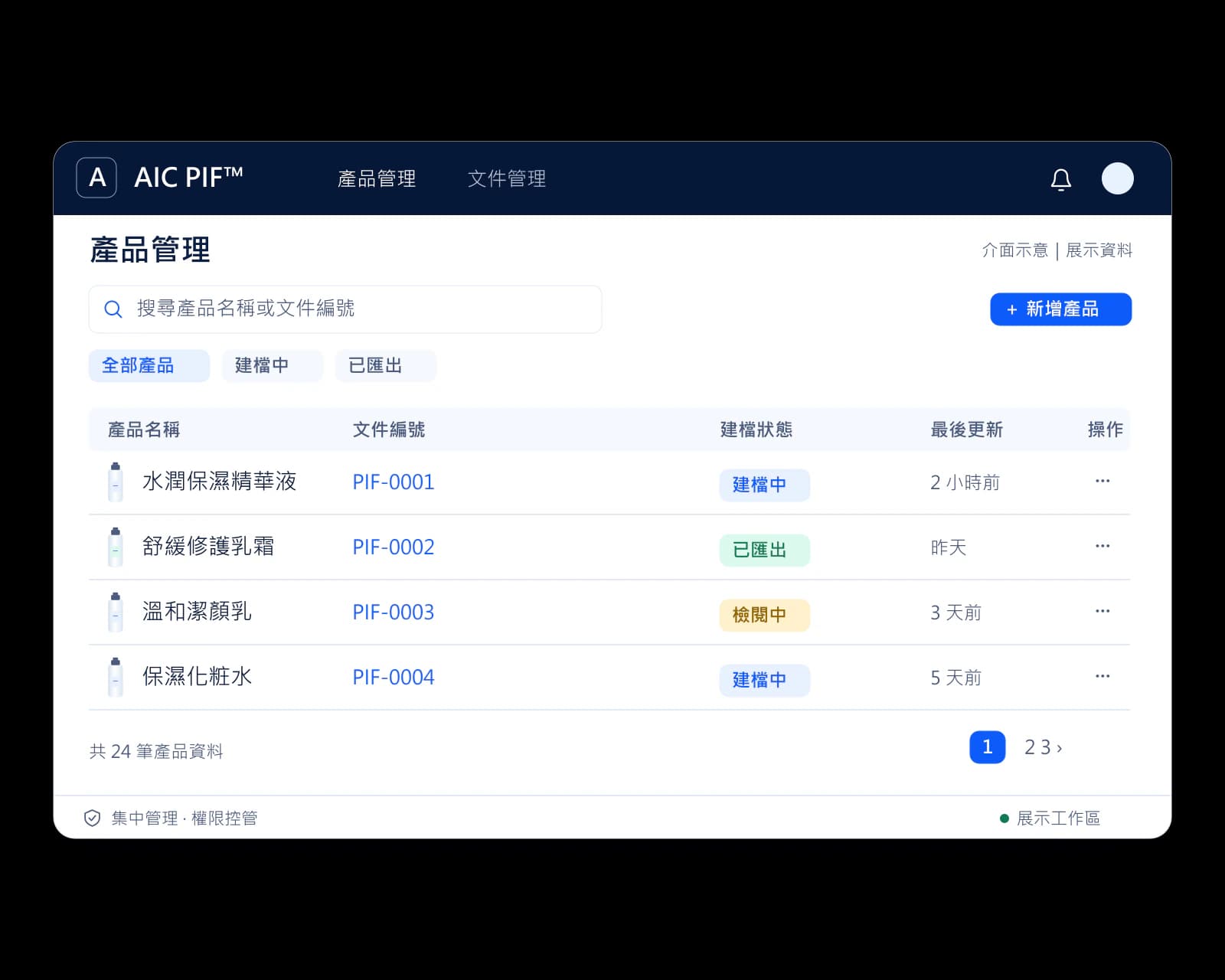Open more actions for PIF-0003 row
Image resolution: width=1225 pixels, height=980 pixels.
click(1102, 611)
